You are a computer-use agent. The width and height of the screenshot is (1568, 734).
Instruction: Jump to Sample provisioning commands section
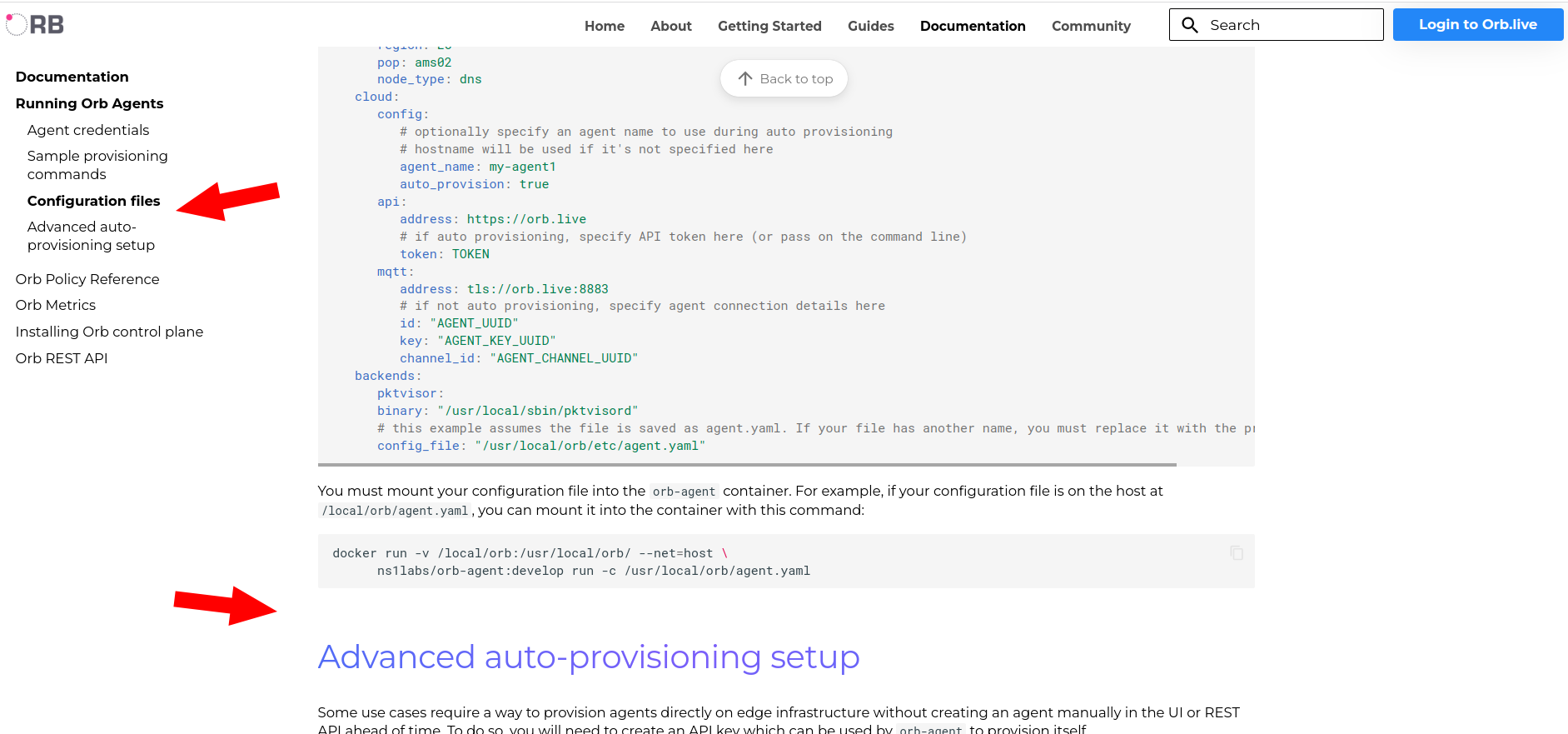pyautogui.click(x=97, y=165)
